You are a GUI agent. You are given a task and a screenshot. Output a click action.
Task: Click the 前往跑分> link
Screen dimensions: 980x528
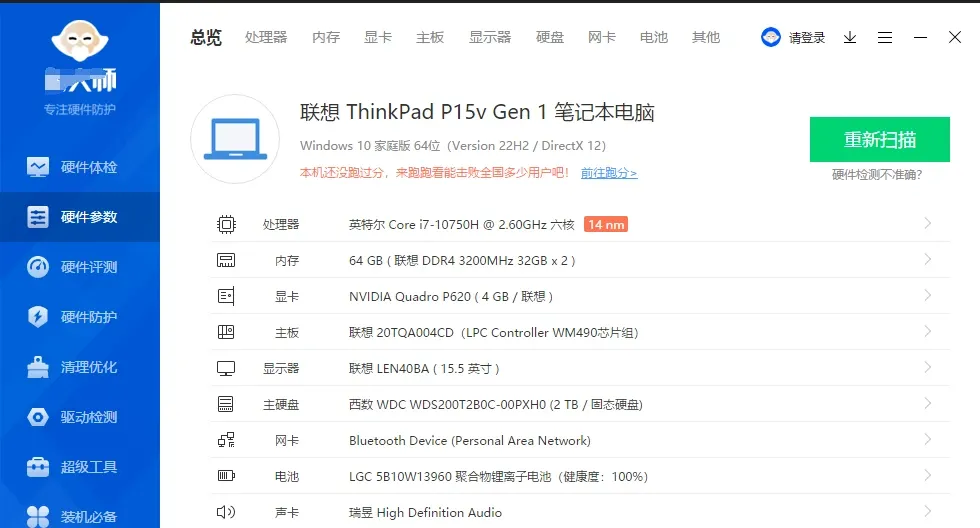click(609, 173)
